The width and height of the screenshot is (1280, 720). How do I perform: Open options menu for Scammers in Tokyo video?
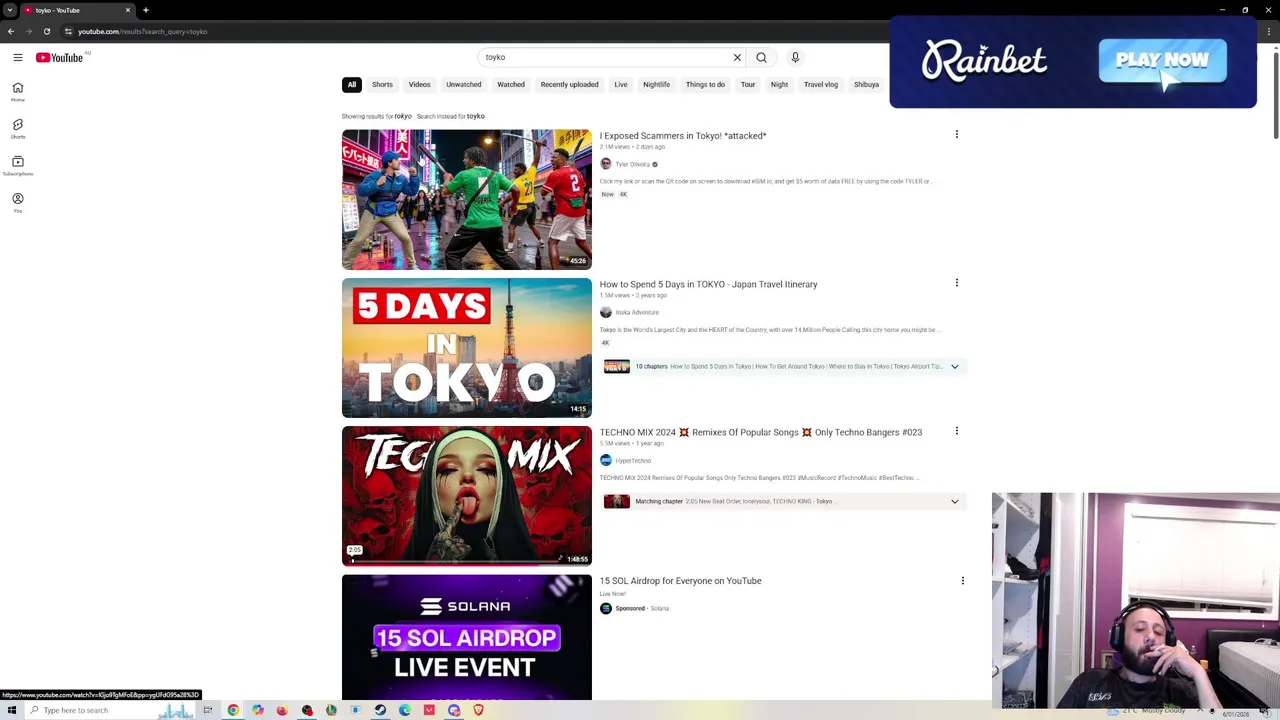coord(957,134)
